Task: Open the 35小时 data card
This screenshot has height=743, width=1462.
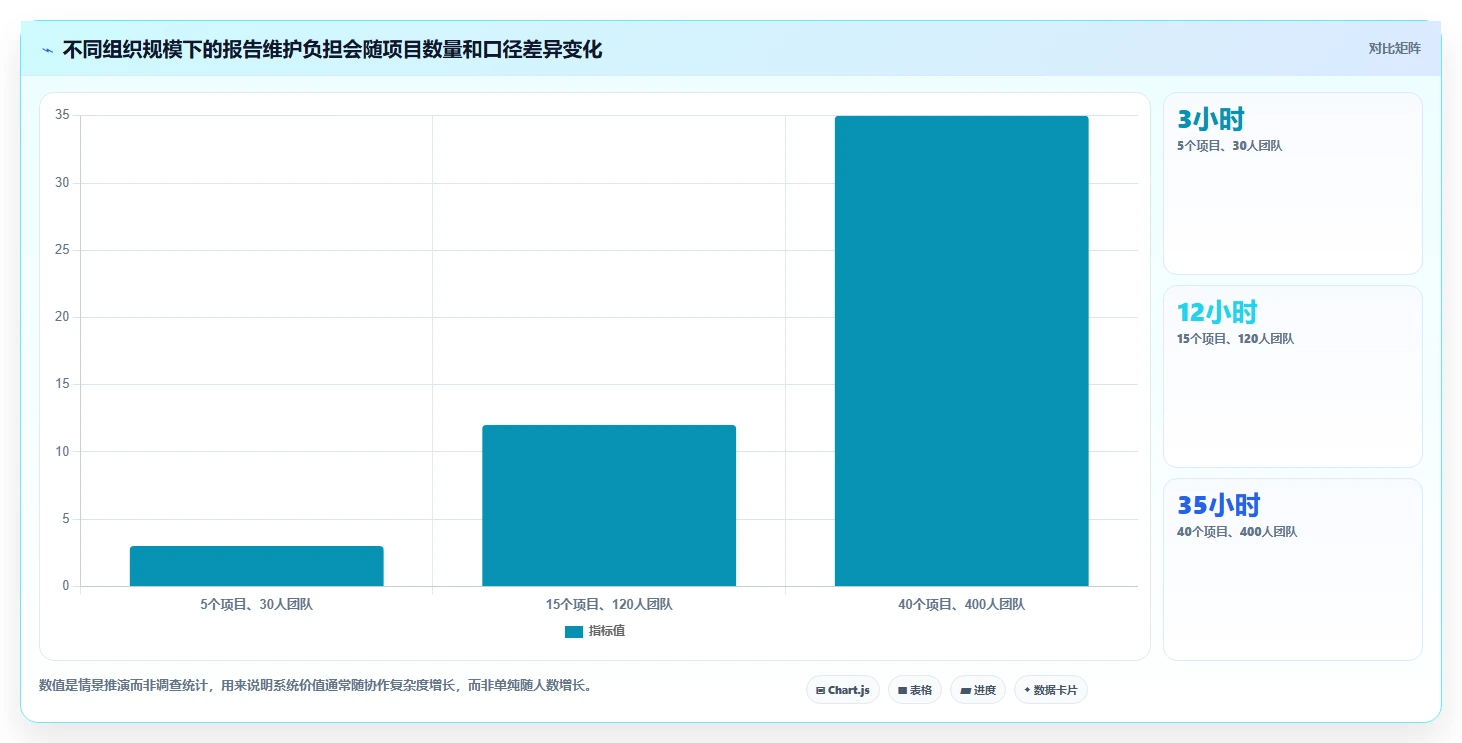Action: click(1293, 569)
